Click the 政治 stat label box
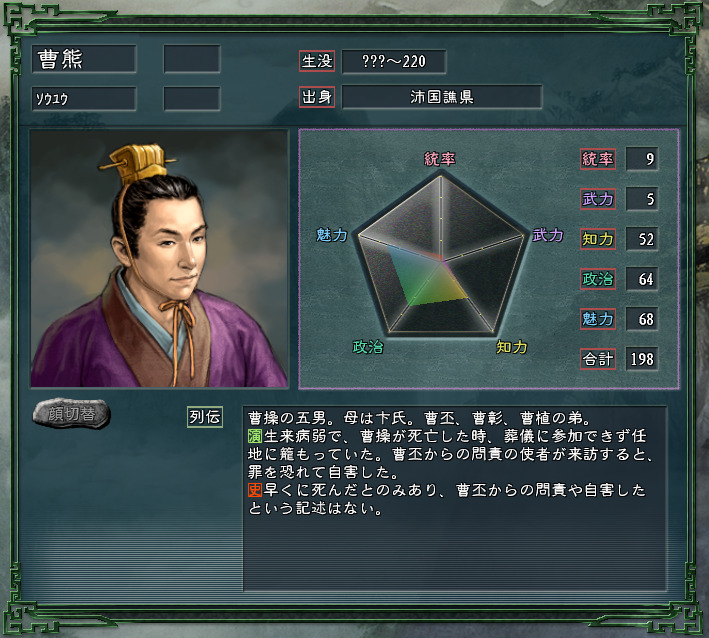This screenshot has width=709, height=638. click(598, 279)
